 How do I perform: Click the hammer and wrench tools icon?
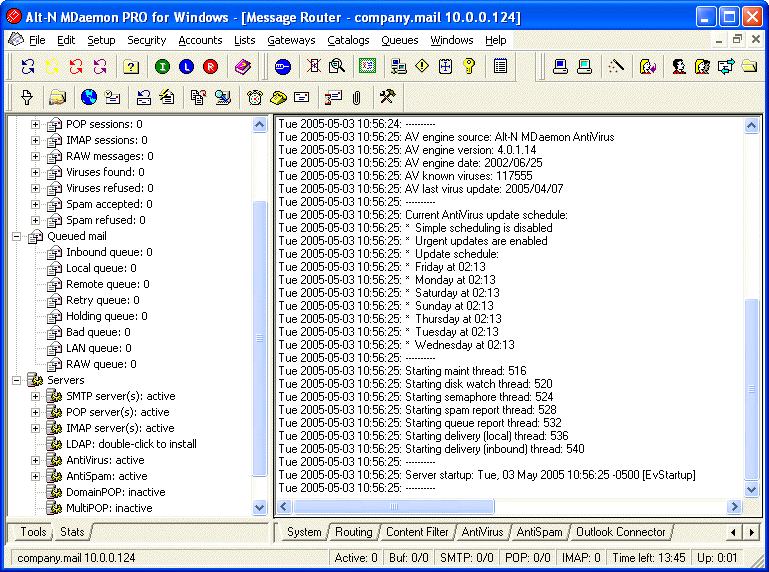(388, 98)
